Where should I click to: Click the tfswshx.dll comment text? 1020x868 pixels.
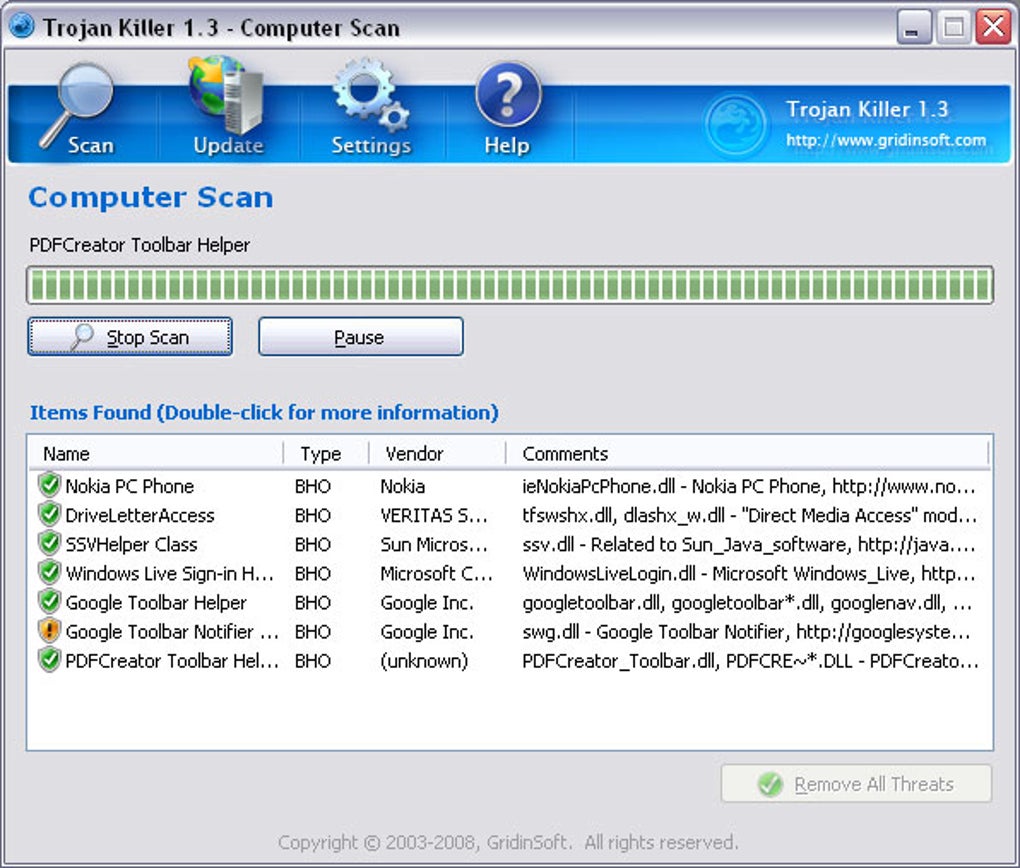pos(749,515)
